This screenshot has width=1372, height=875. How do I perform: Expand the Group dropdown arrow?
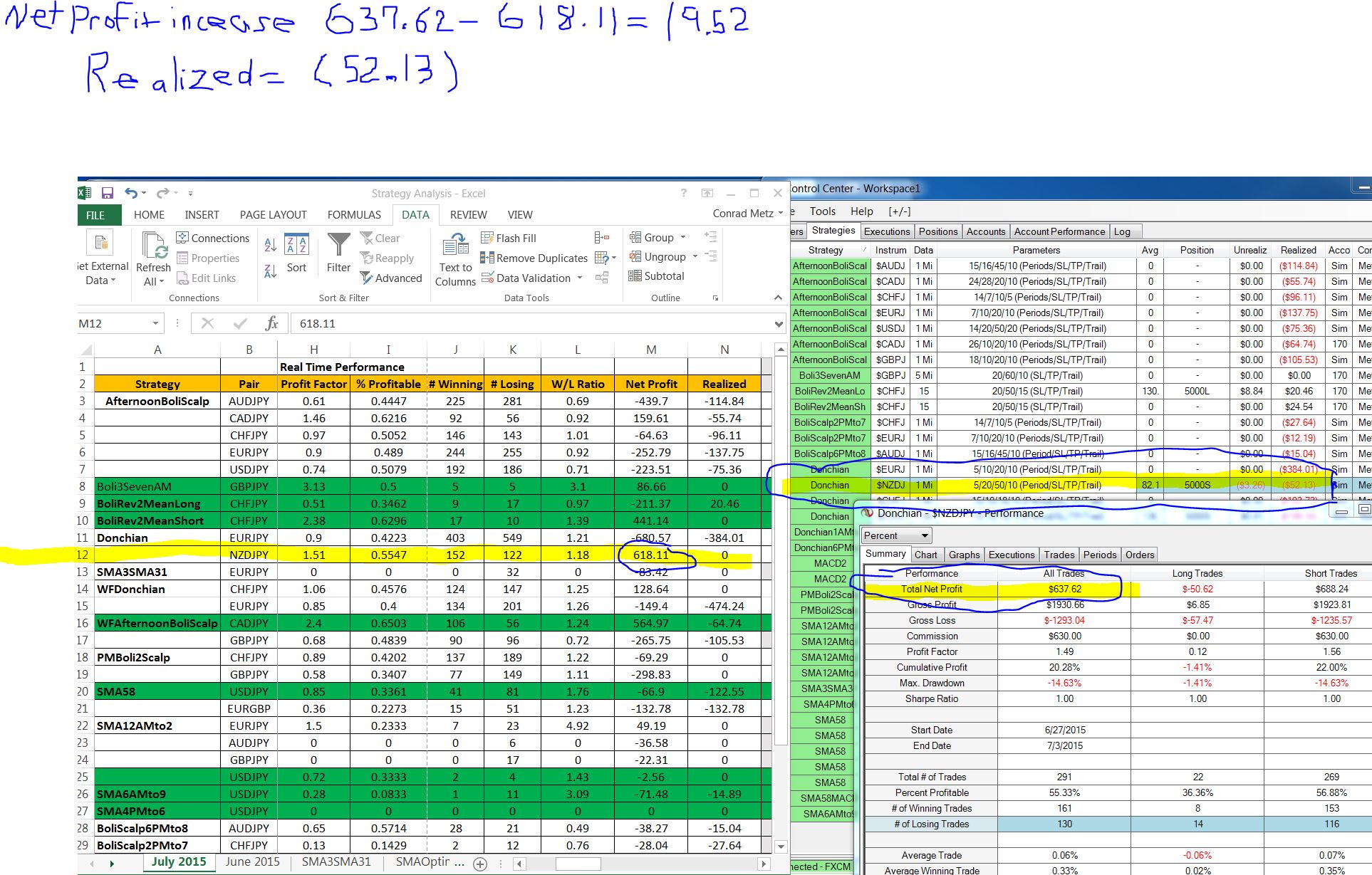pyautogui.click(x=683, y=237)
